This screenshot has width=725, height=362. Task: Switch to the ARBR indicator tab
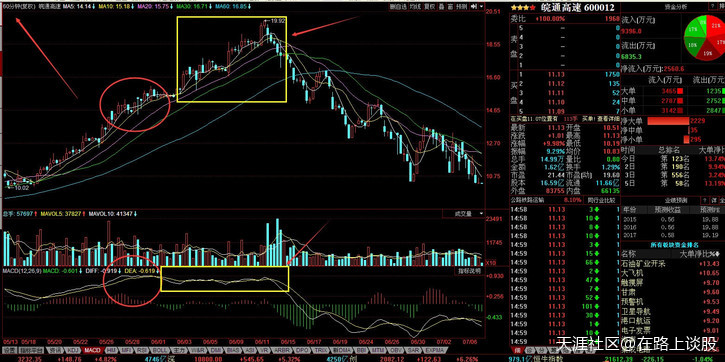[282, 350]
